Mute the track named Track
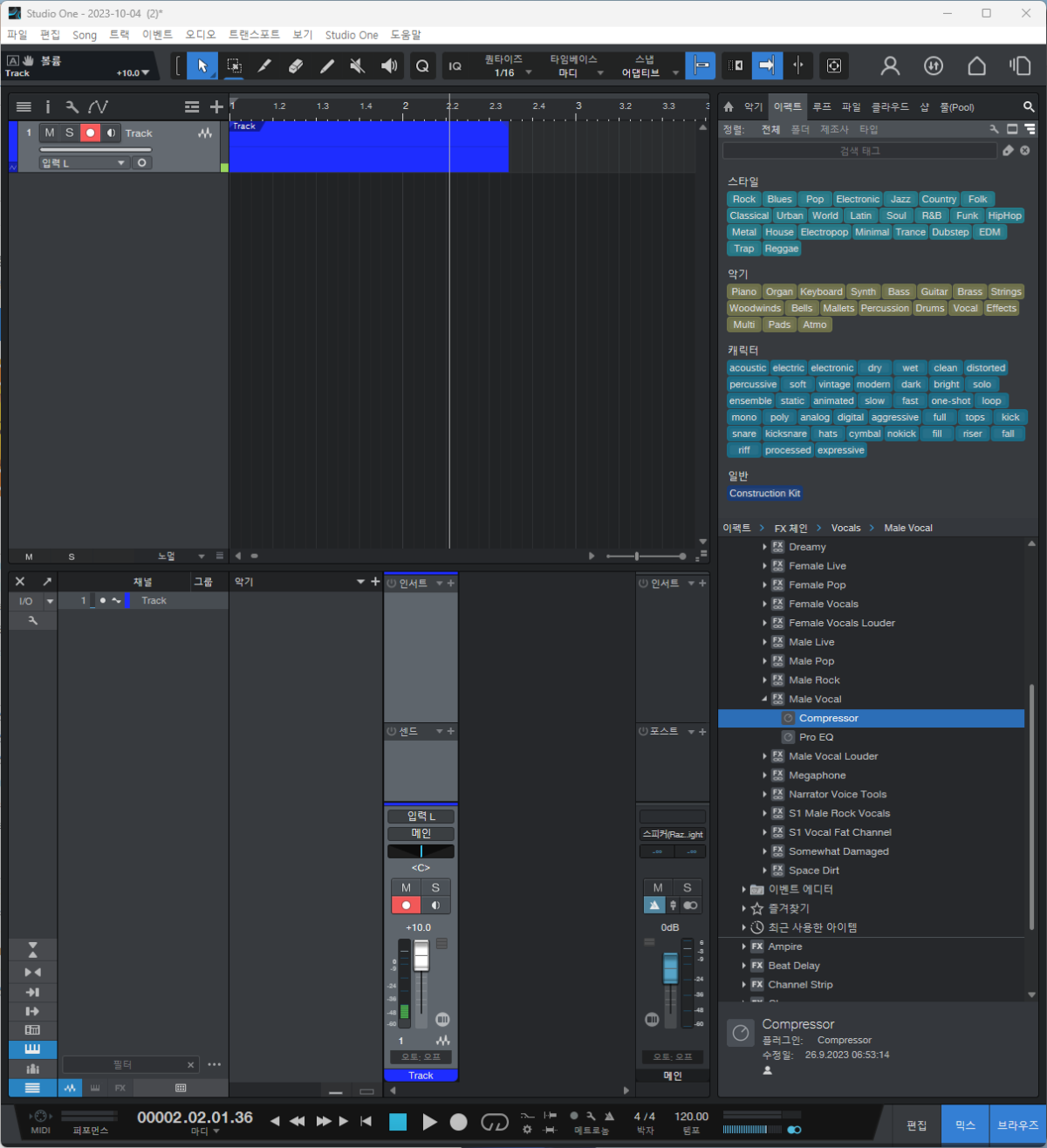Image resolution: width=1047 pixels, height=1148 pixels. coord(50,133)
